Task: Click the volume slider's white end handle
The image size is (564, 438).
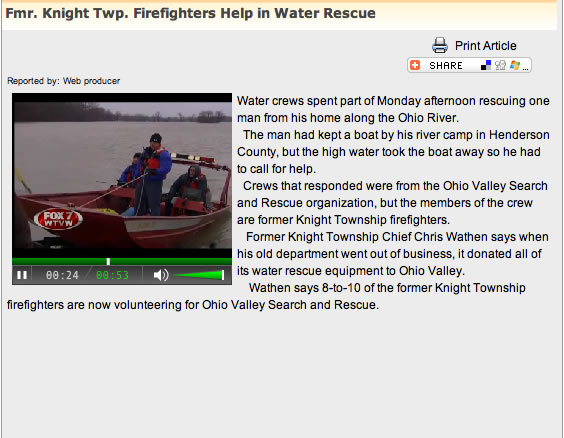Action: tap(223, 275)
